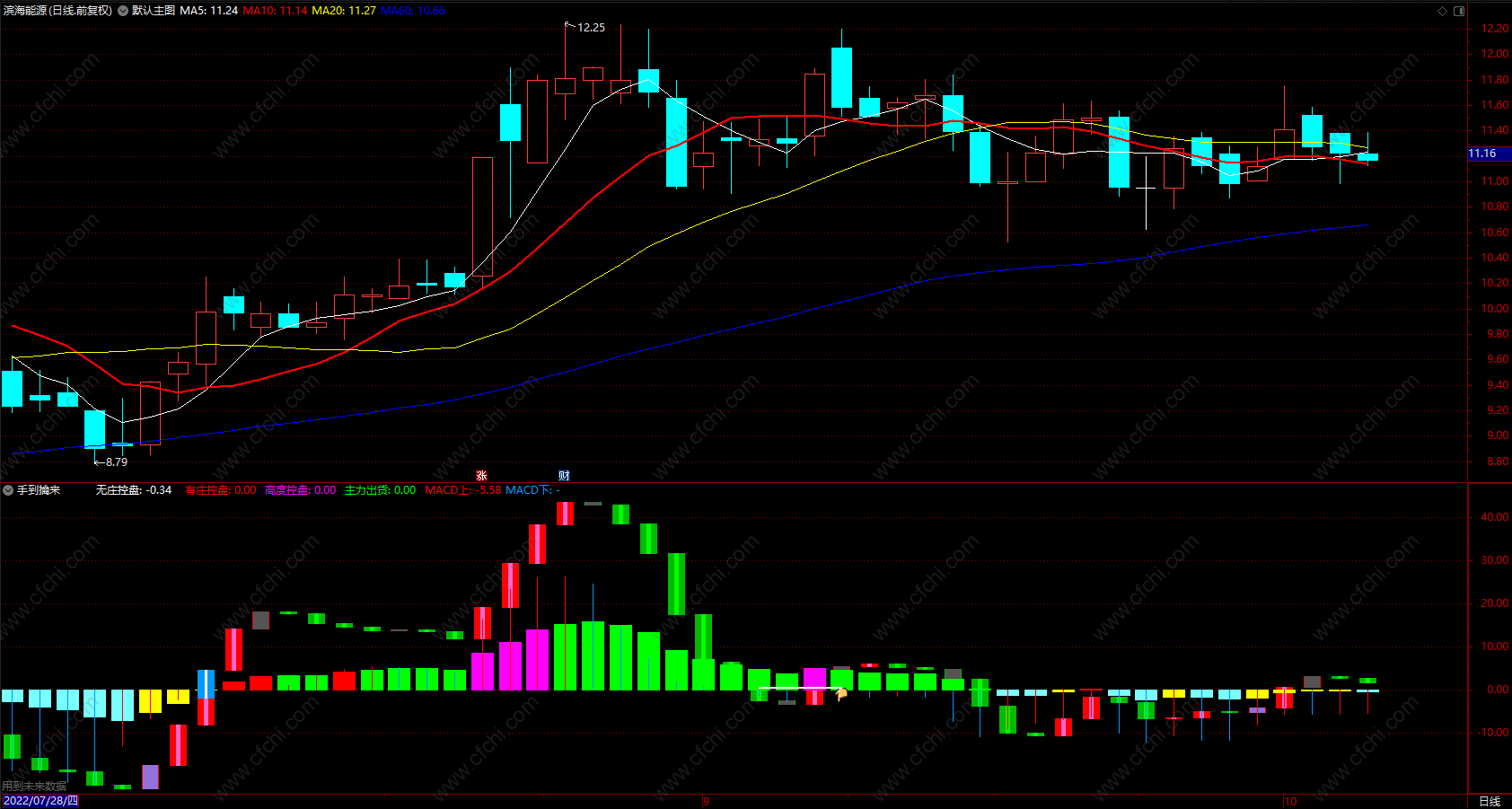Click the pointing-hand signal in the sub-chart

pos(841,692)
